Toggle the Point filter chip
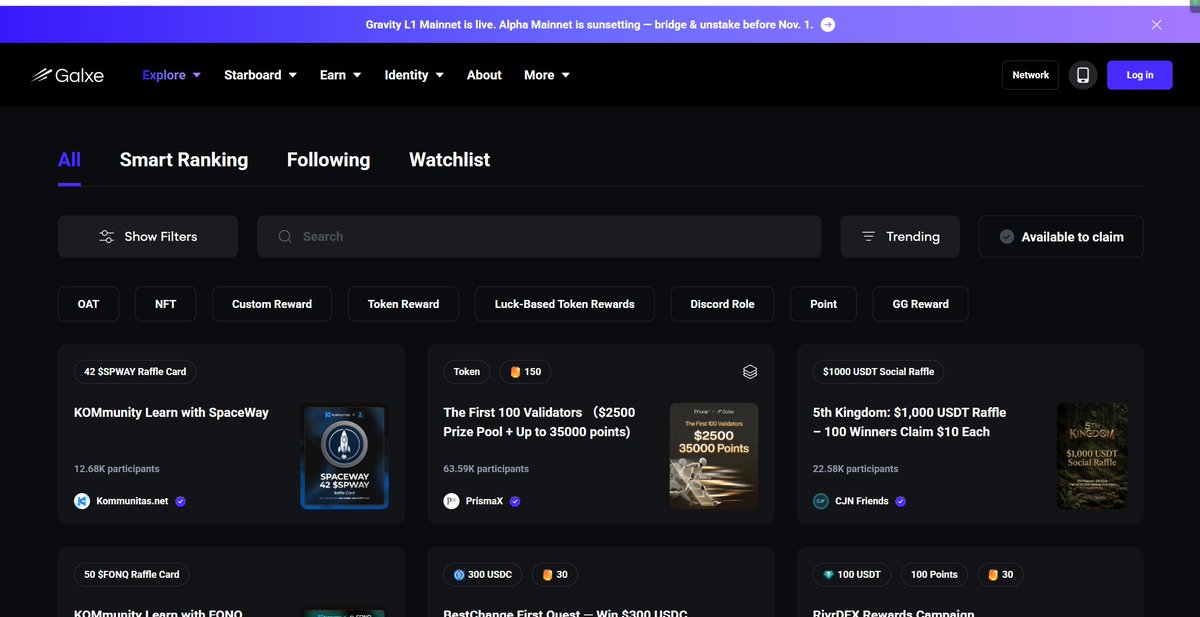 click(823, 304)
